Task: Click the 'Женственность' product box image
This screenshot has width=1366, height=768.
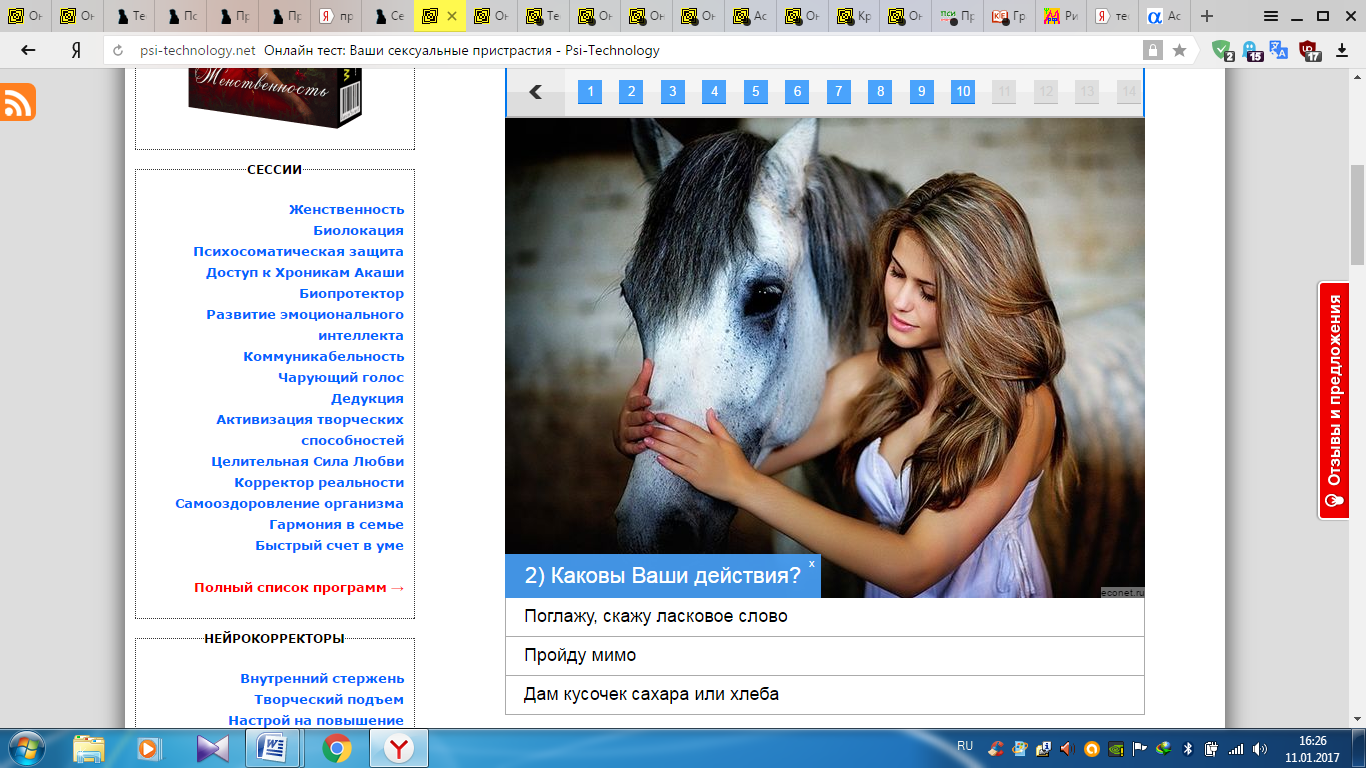Action: coord(276,97)
